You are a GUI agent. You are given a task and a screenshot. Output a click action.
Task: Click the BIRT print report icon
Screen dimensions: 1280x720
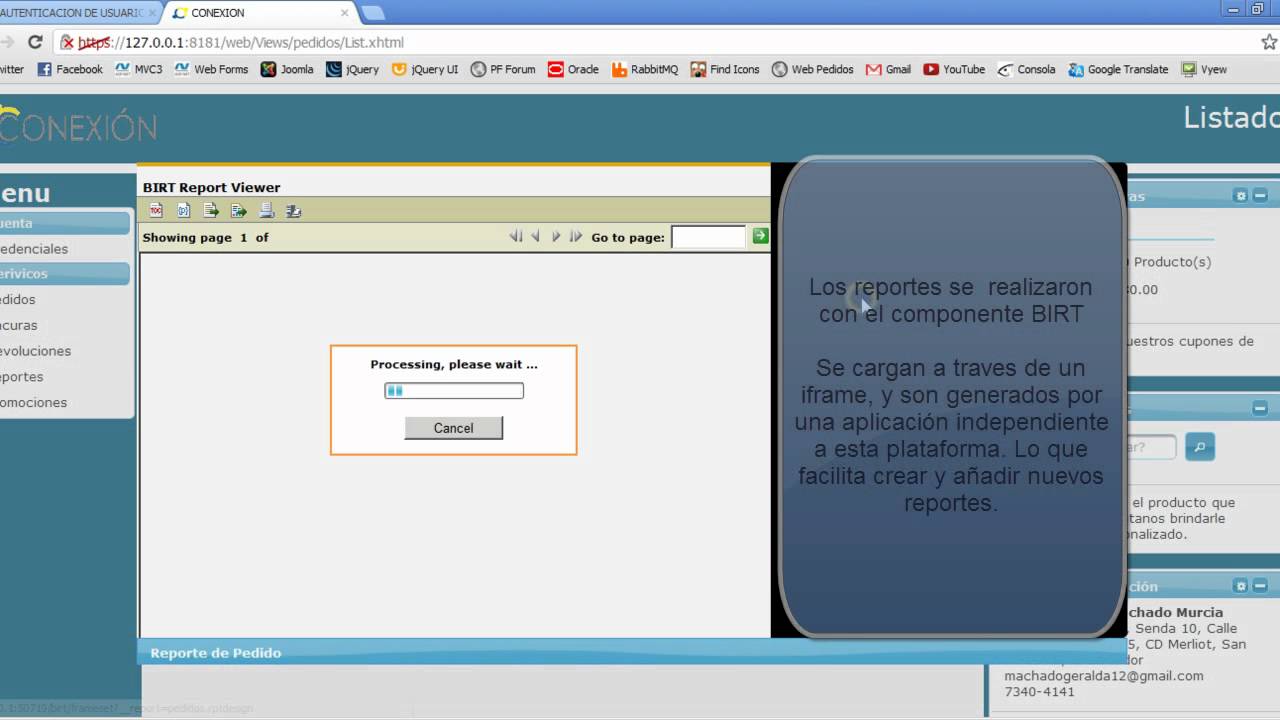(266, 210)
